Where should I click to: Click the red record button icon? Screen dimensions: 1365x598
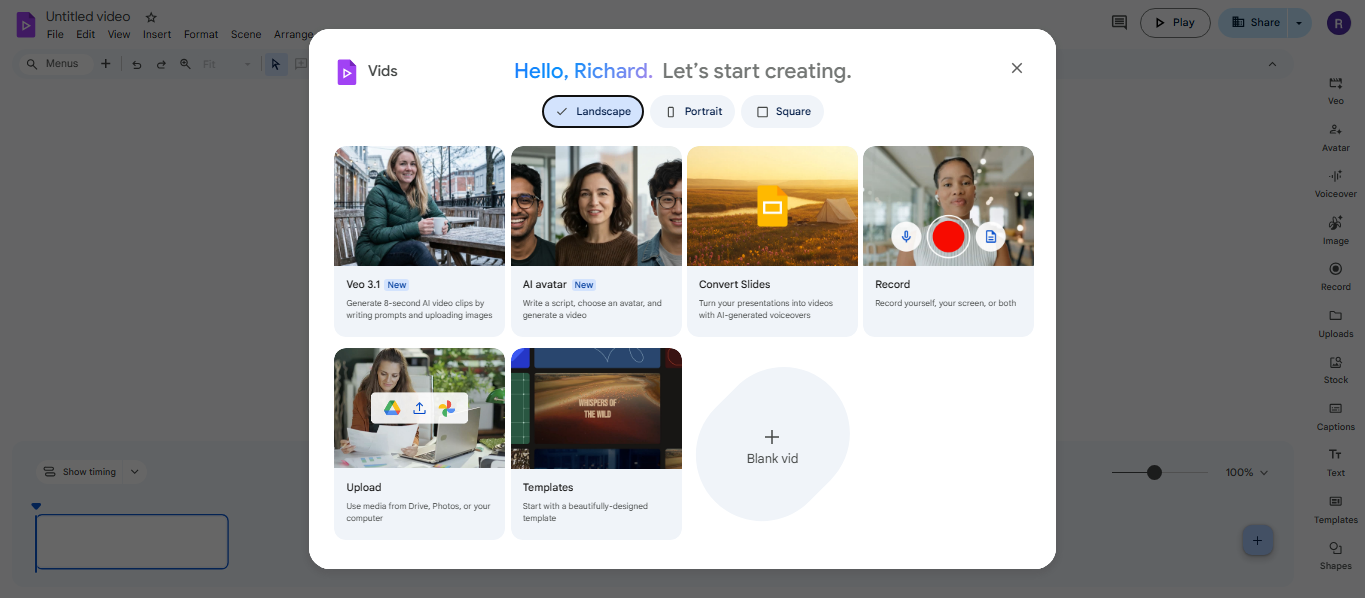pyautogui.click(x=947, y=237)
